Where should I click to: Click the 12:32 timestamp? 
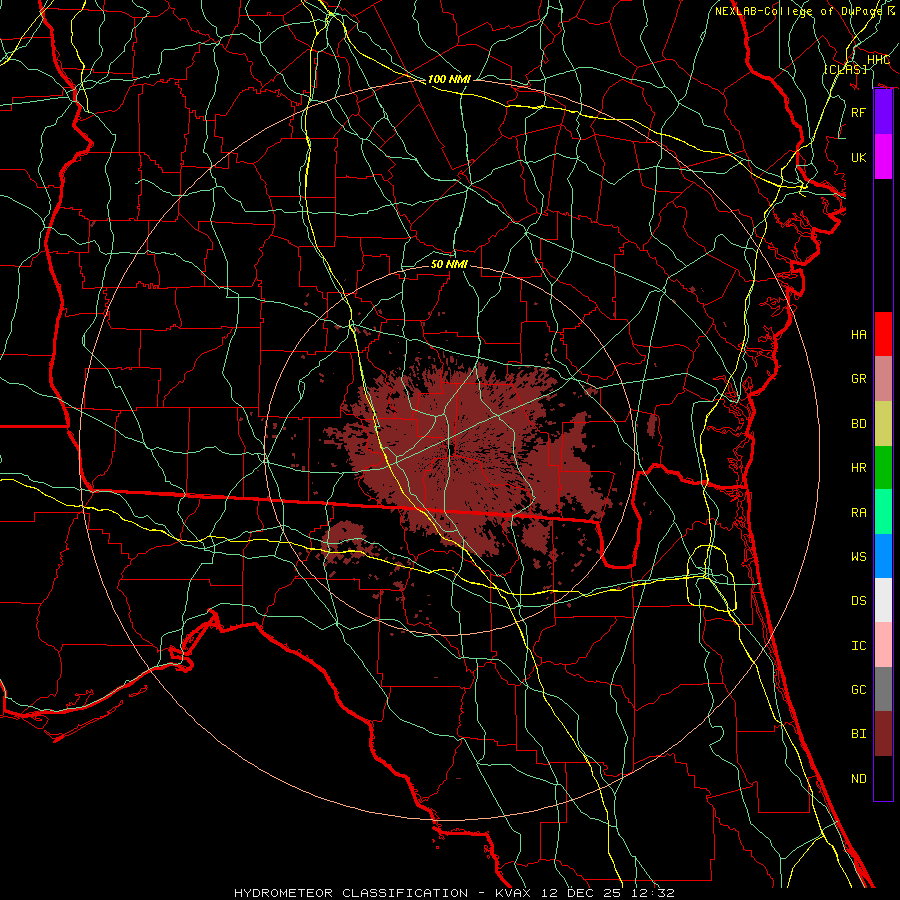pyautogui.click(x=653, y=893)
